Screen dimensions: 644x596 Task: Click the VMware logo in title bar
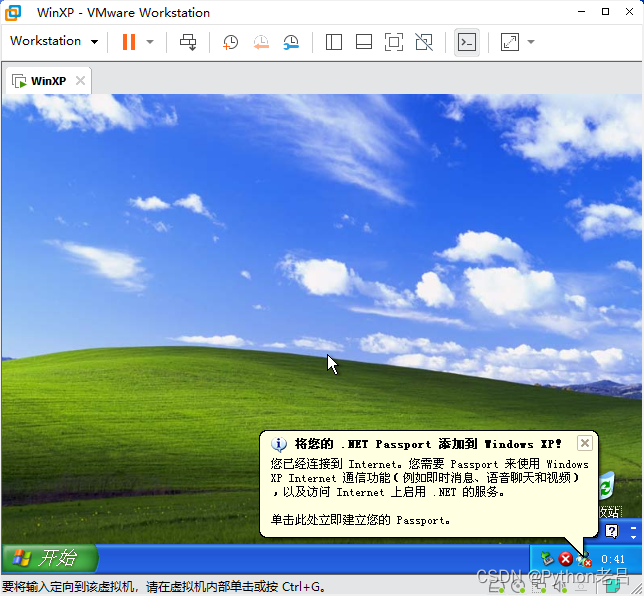(x=13, y=13)
